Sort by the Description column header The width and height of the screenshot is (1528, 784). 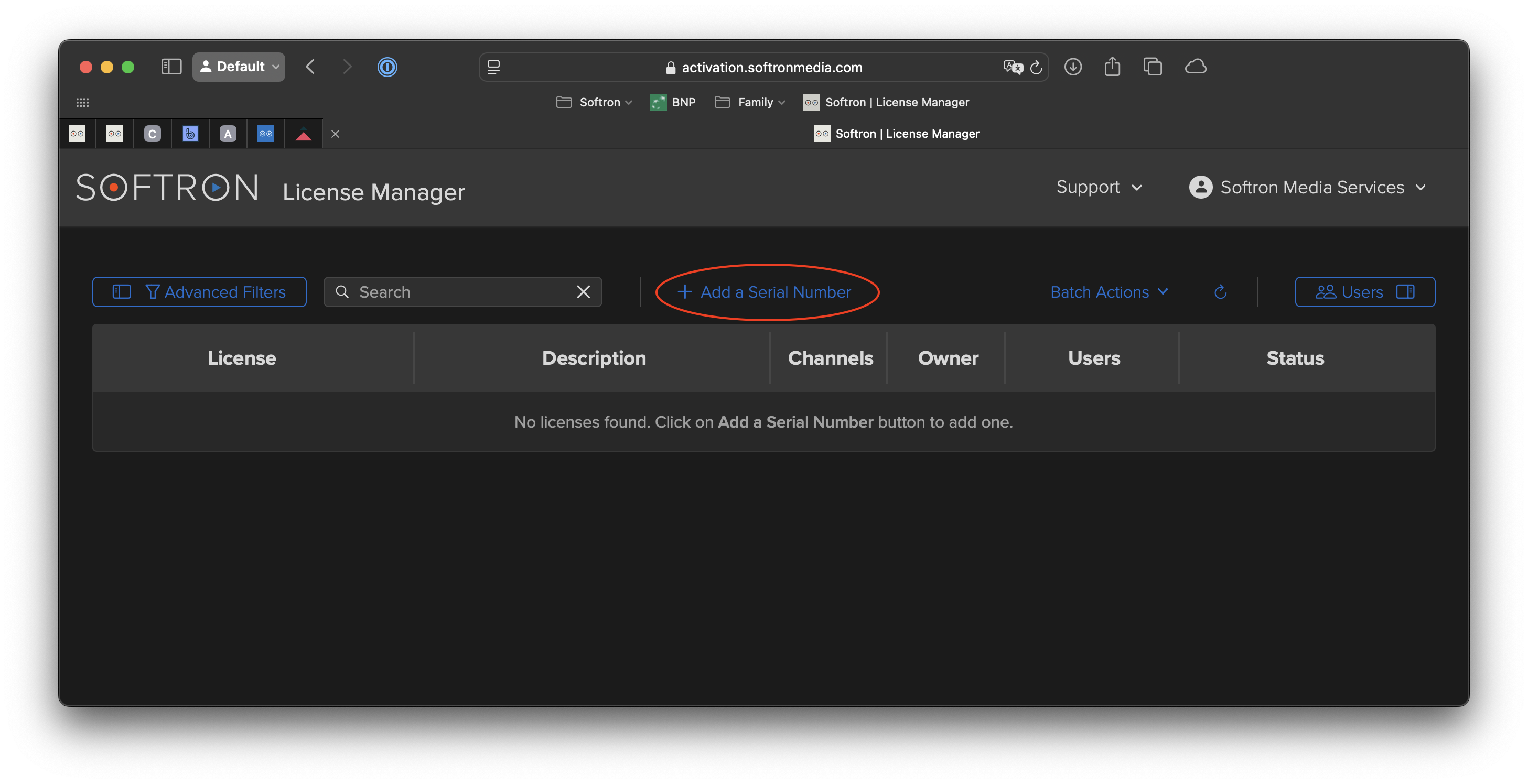594,357
